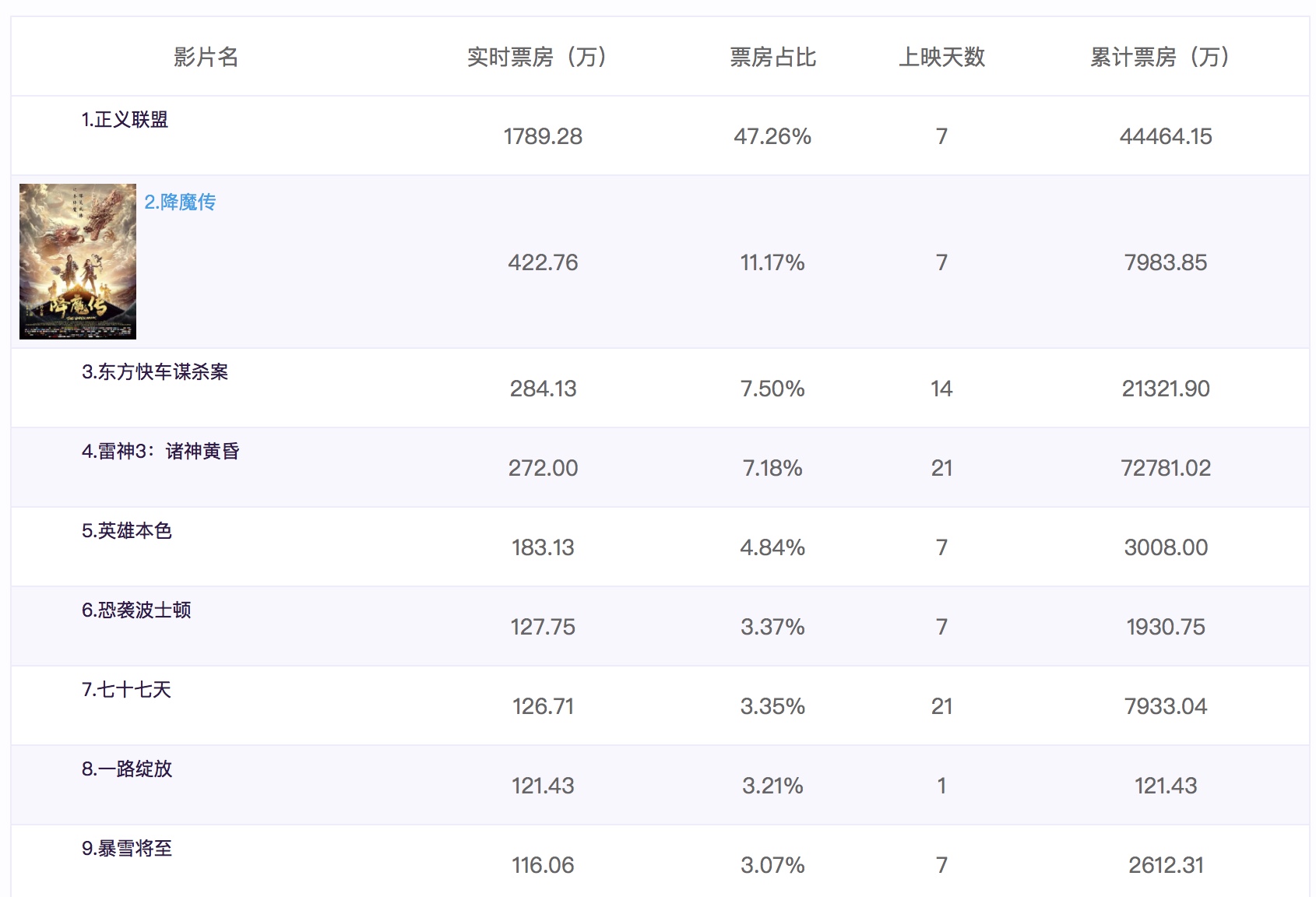Open the 1.正义联盟 movie link
1316x897 pixels.
[125, 120]
